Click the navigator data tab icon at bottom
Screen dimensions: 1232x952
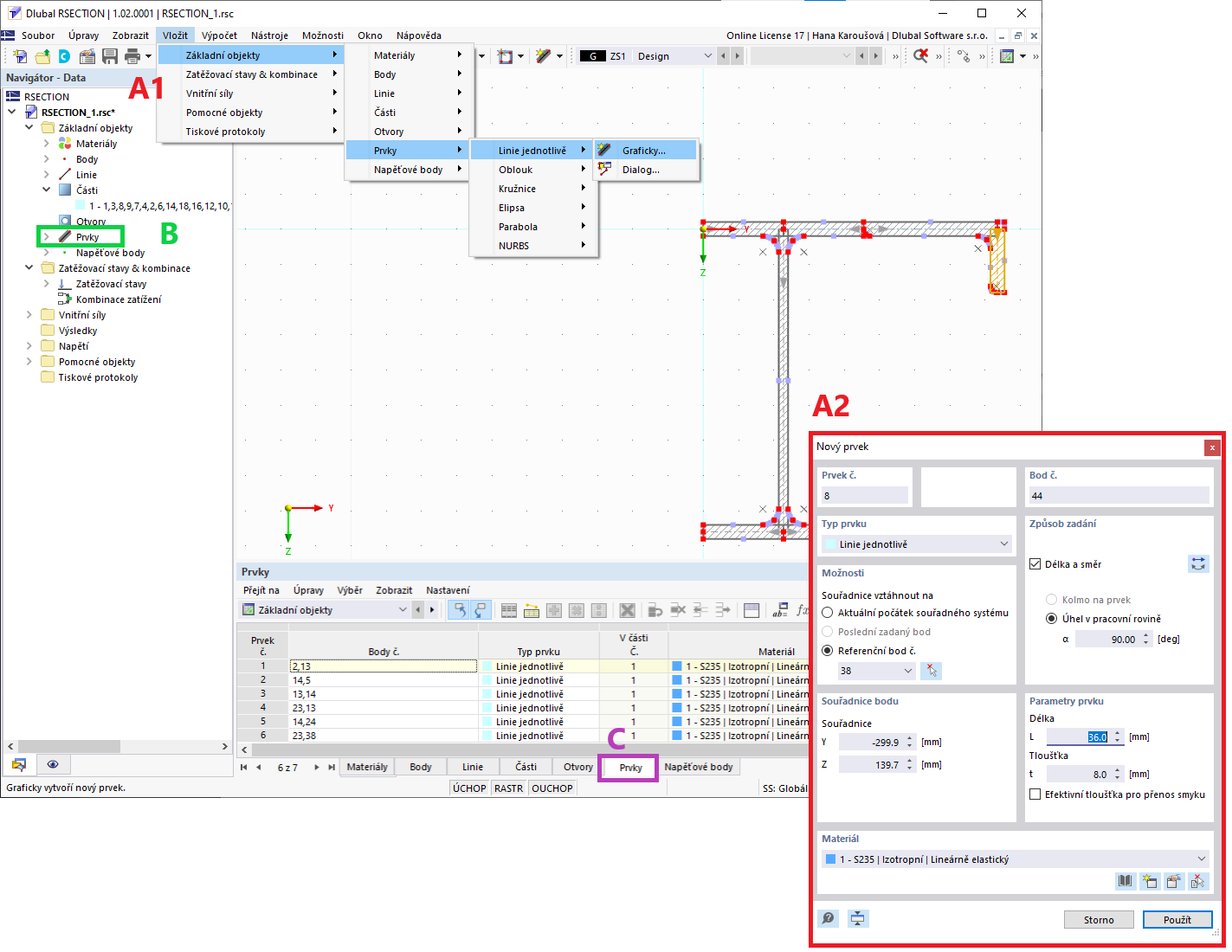coord(19,764)
